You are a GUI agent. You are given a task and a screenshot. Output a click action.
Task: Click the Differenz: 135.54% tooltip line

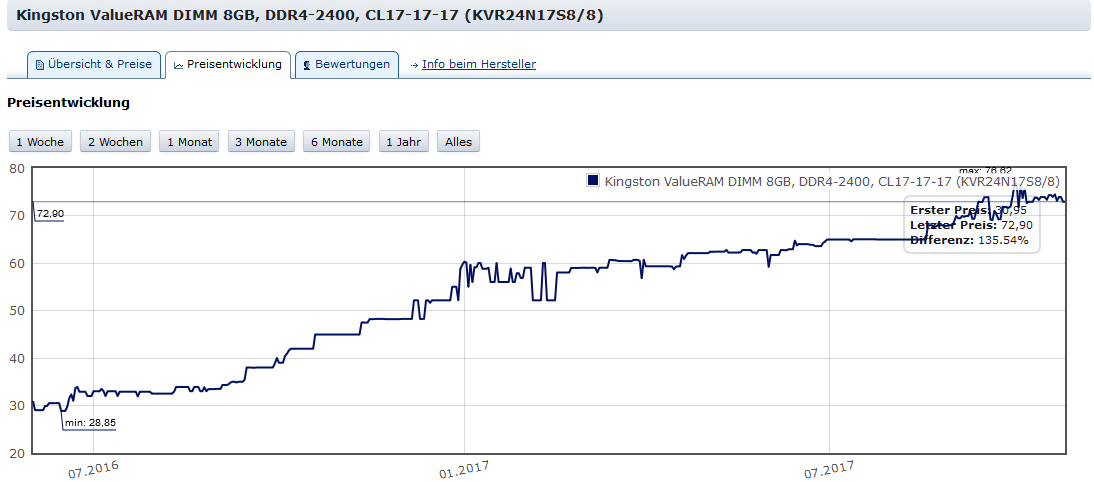click(969, 240)
